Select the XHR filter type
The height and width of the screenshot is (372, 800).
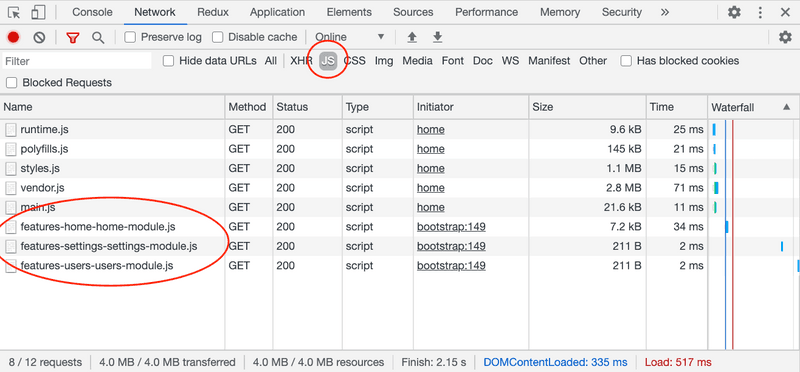click(x=301, y=61)
